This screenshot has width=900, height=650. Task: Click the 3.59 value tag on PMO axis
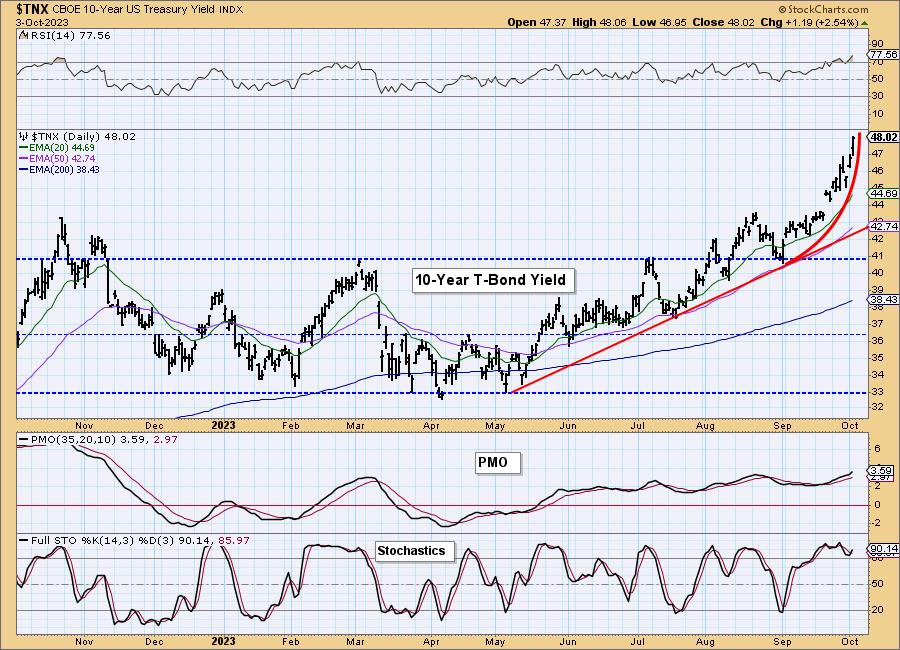pyautogui.click(x=881, y=470)
